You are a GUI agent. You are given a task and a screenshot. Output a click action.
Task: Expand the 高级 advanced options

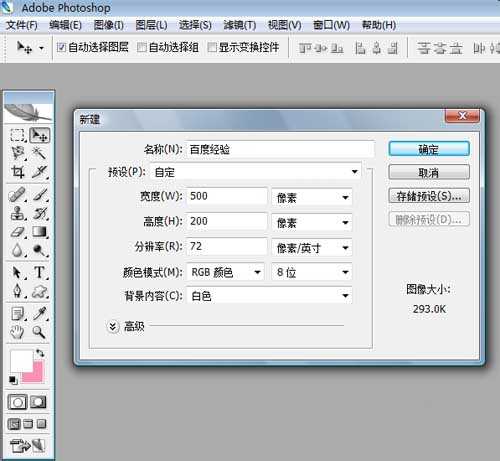(113, 326)
